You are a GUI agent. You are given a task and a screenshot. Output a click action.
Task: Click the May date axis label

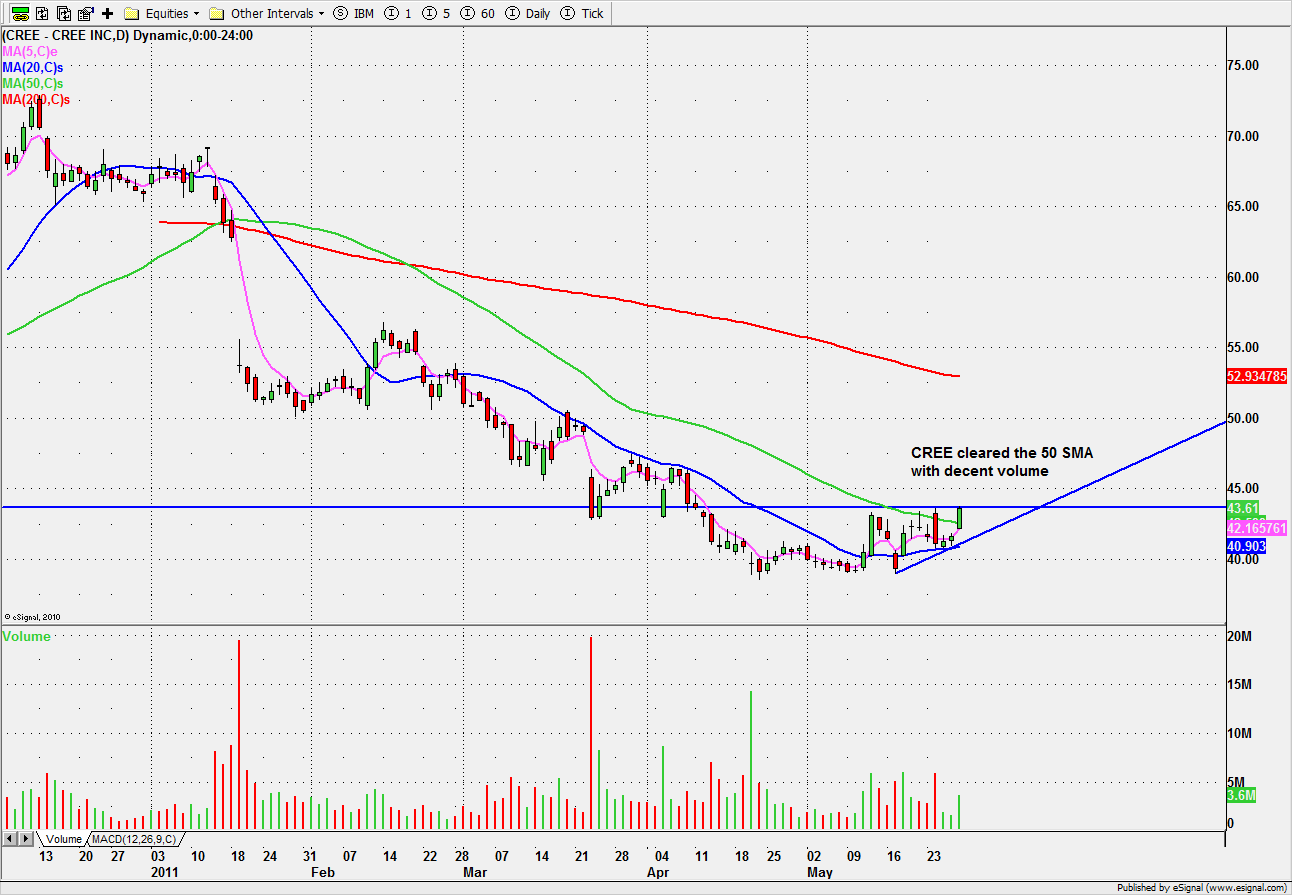pos(820,872)
